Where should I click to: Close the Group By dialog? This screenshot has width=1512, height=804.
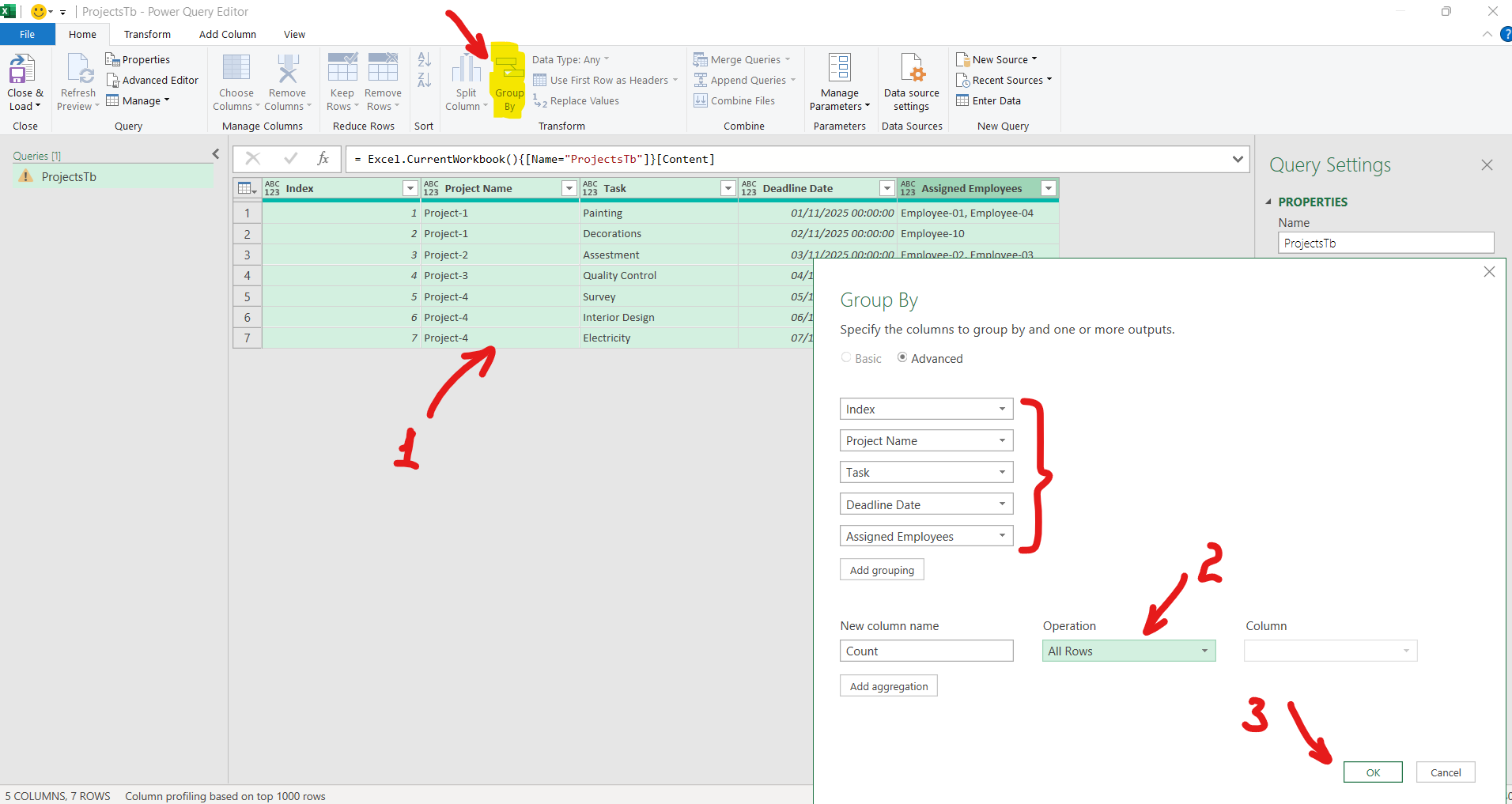1489,272
